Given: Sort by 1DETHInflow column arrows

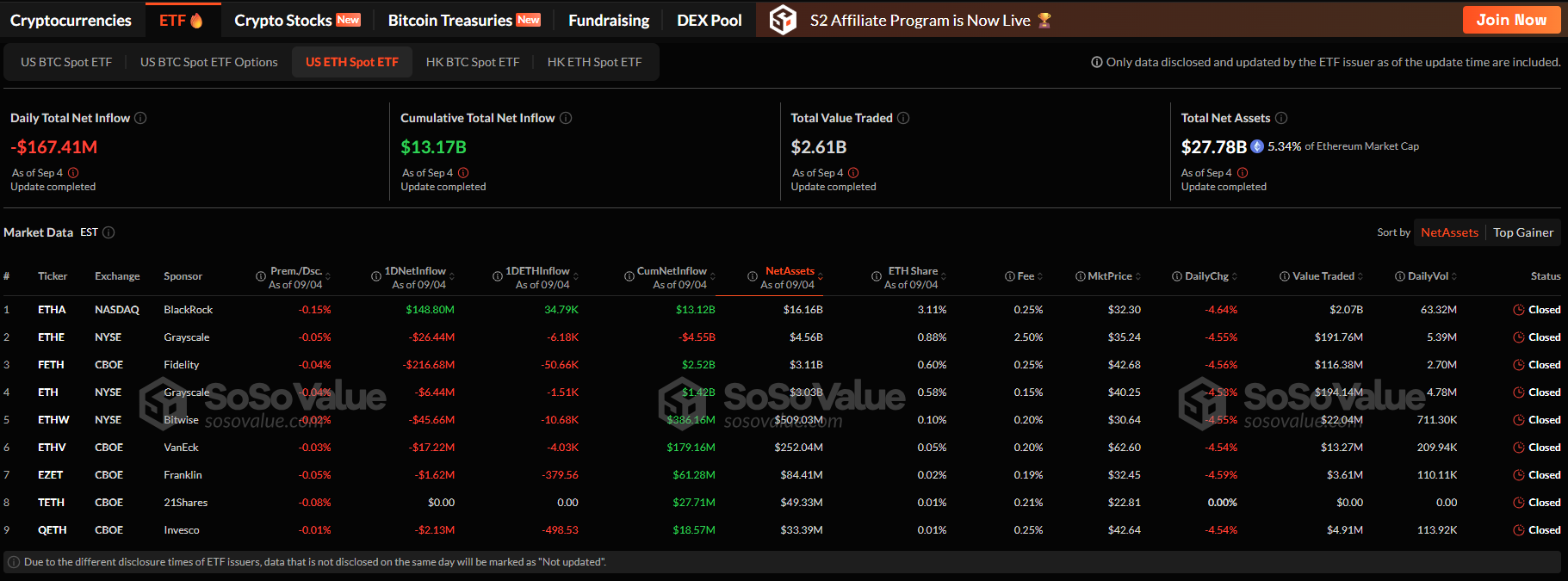Looking at the screenshot, I should (575, 276).
